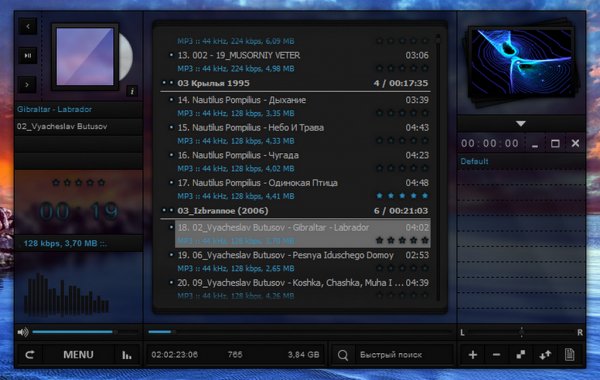Adjust the volume slider
Viewport: 600px width, 380px height.
(x=85, y=332)
